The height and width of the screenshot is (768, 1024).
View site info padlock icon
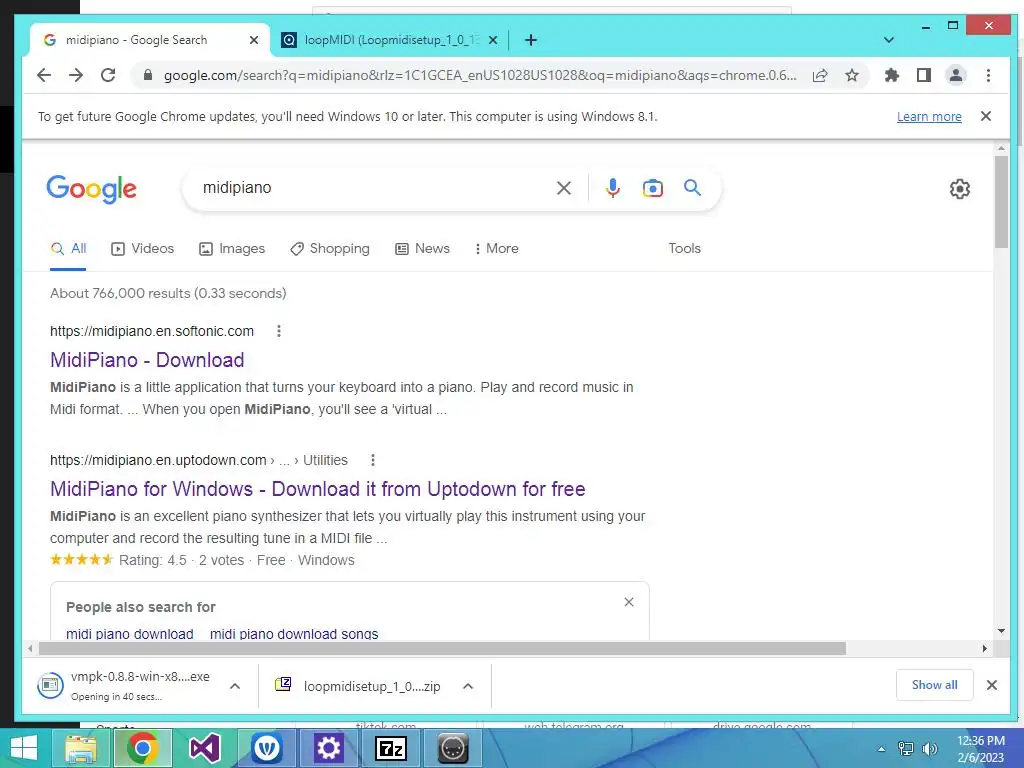click(x=148, y=75)
